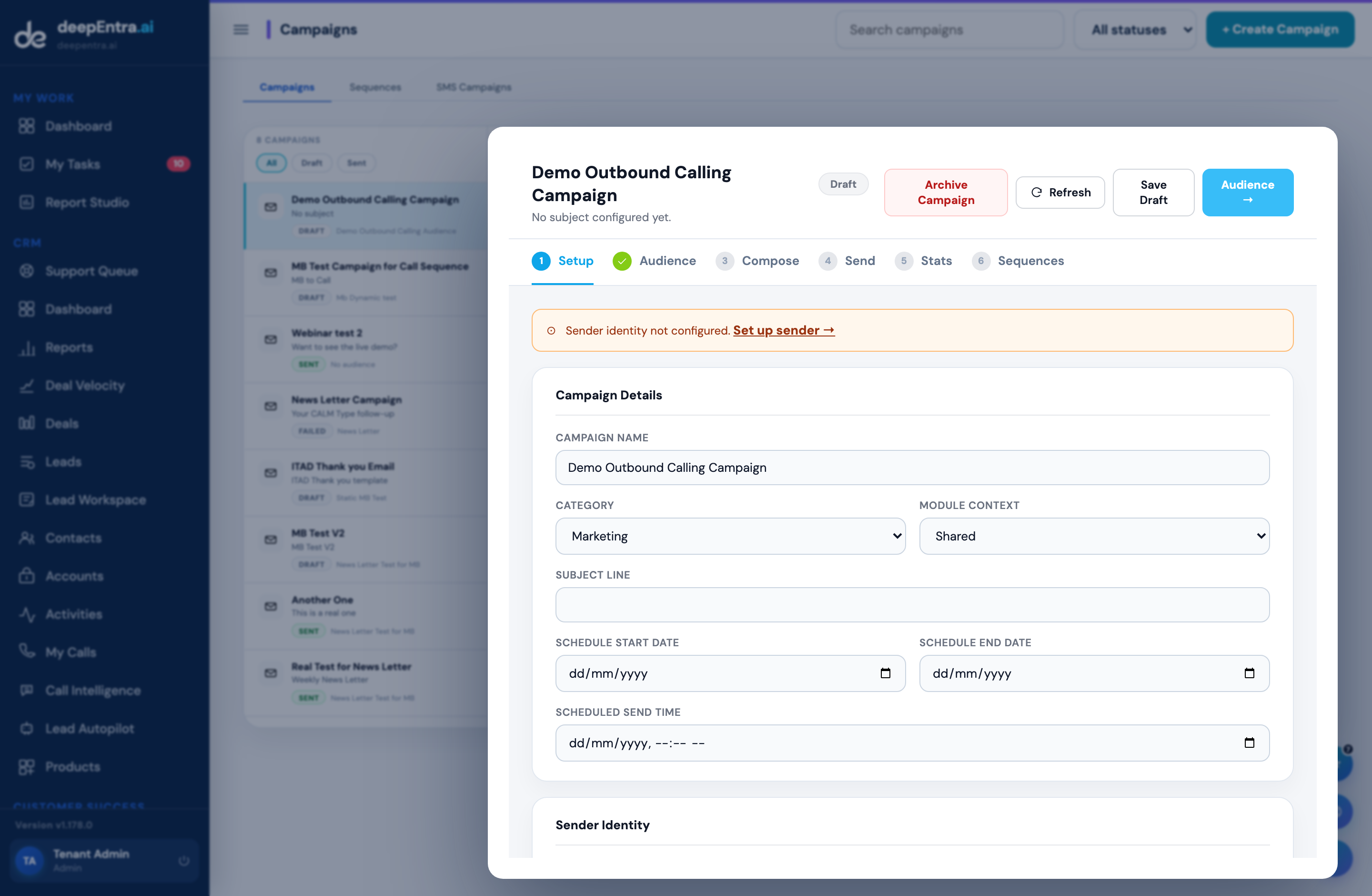The height and width of the screenshot is (896, 1372).
Task: Expand the Category Marketing dropdown
Action: tap(730, 536)
